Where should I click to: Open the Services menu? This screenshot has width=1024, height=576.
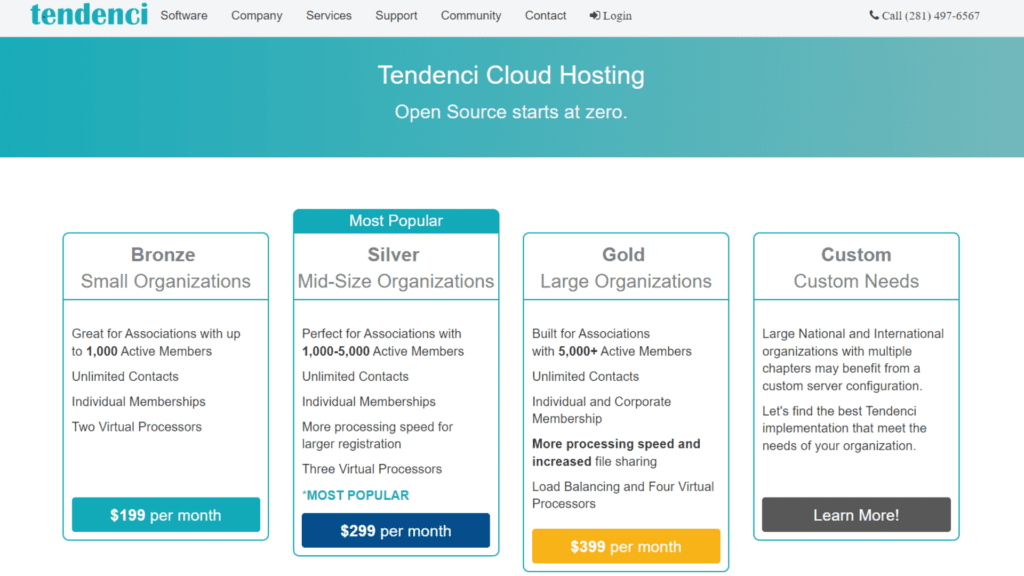[328, 16]
